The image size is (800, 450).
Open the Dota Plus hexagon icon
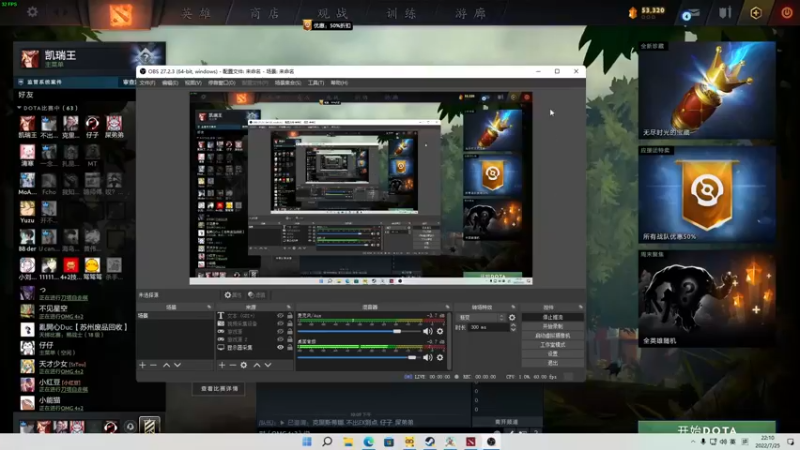[x=756, y=13]
